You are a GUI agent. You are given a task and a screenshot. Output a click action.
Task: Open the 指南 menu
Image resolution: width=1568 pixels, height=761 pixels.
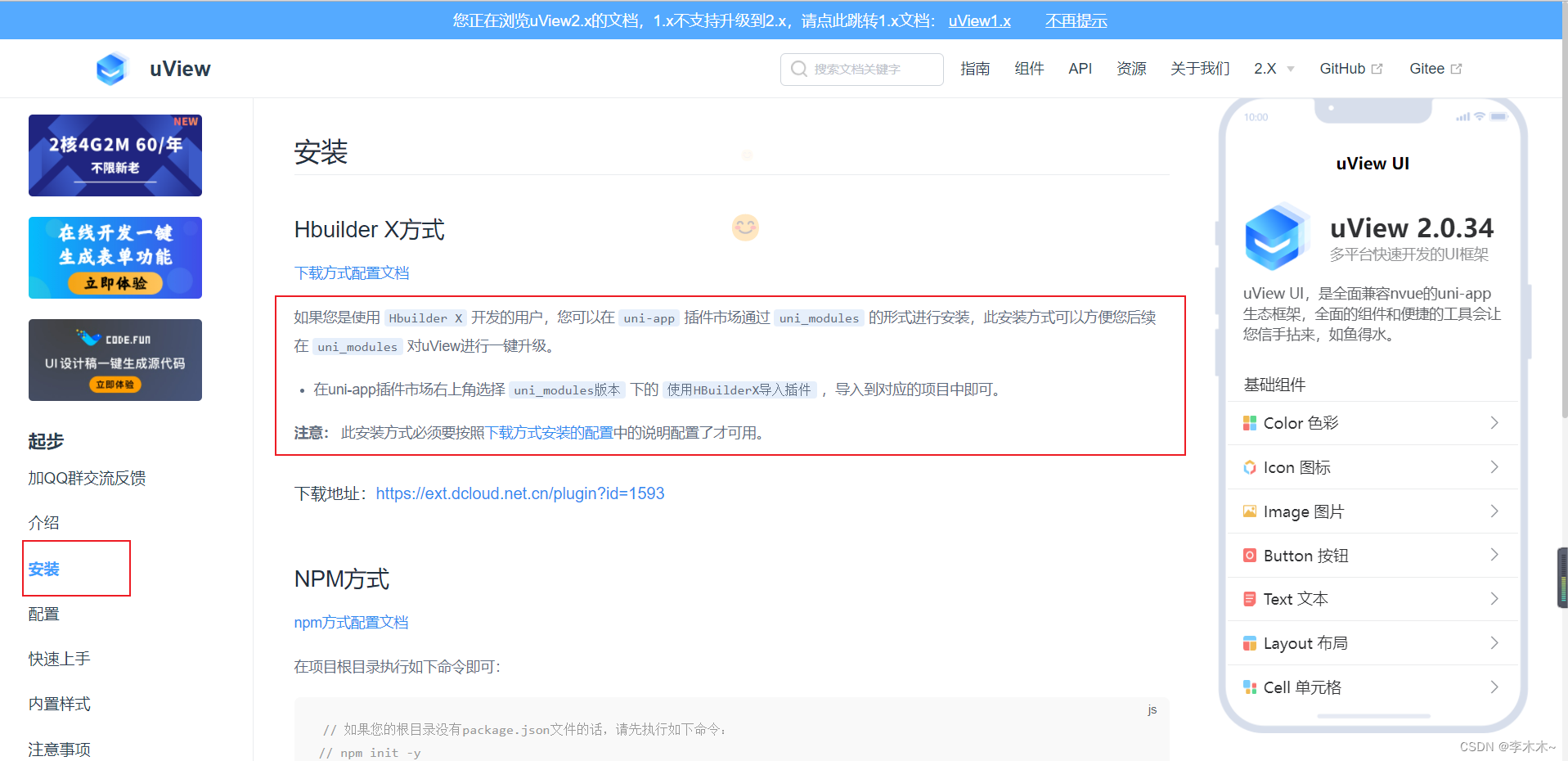tap(975, 69)
